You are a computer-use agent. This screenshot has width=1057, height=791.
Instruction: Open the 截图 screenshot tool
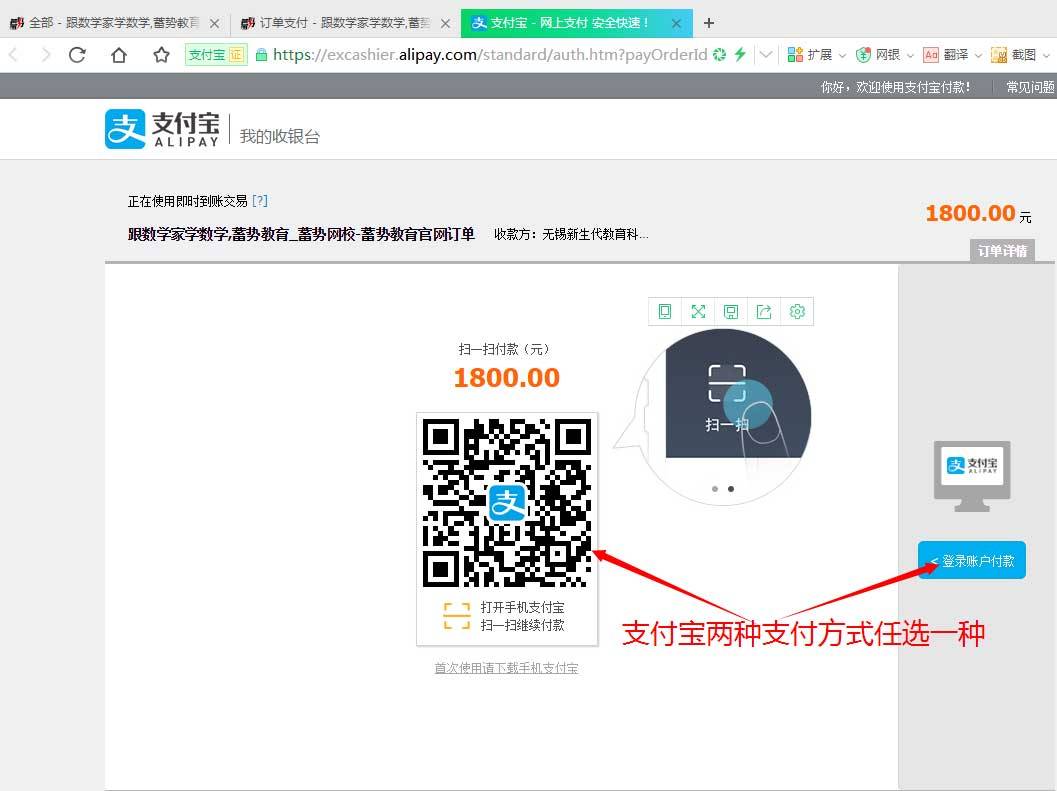tap(1013, 55)
